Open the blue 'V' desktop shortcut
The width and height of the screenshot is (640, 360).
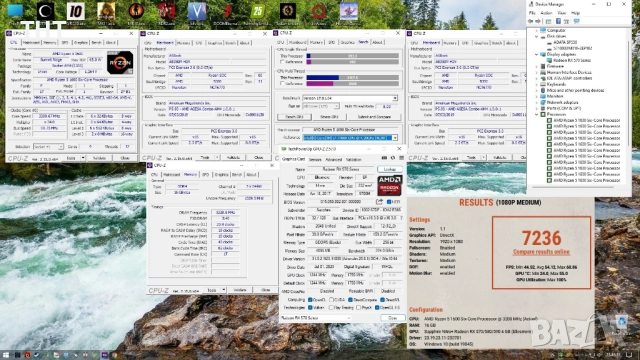click(197, 11)
